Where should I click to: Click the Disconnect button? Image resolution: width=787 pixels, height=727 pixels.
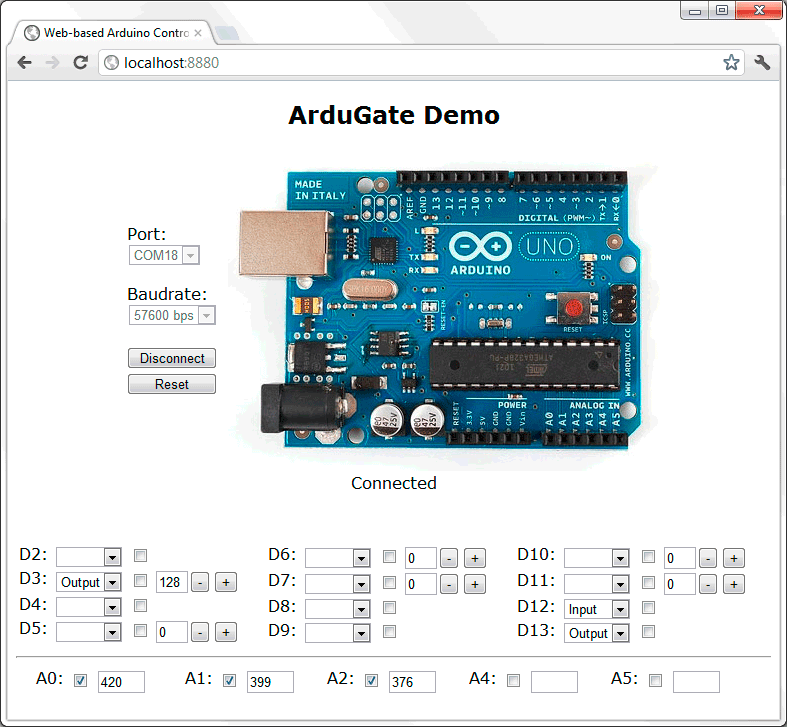point(172,358)
